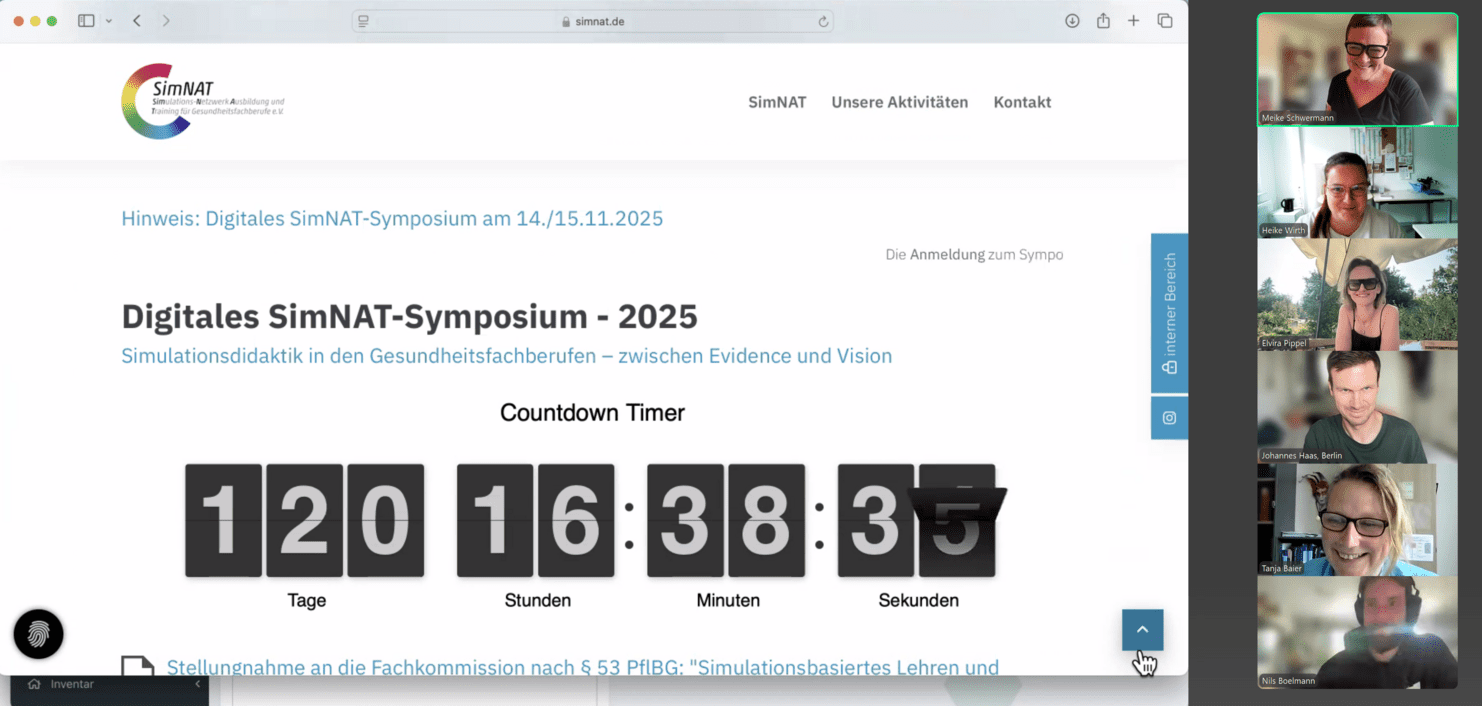Viewport: 1482px width, 706px height.
Task: Click the Minuten countdown digits
Action: pos(726,520)
